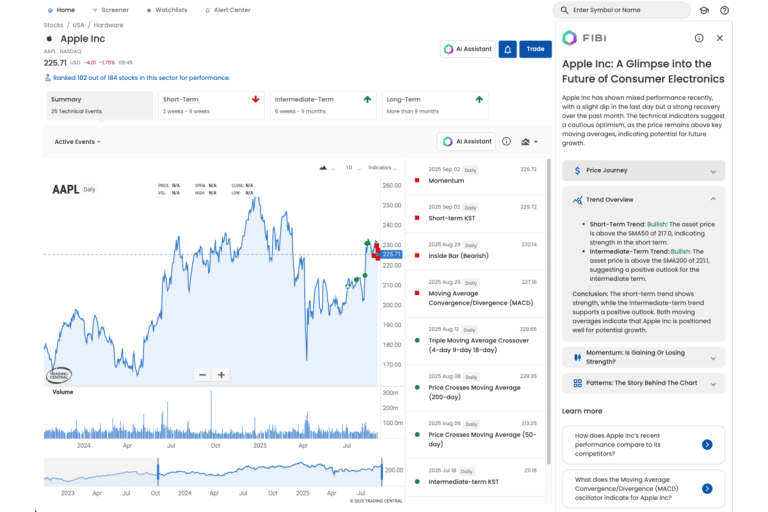Select the Summary tab
This screenshot has height=512, width=768.
[x=99, y=105]
